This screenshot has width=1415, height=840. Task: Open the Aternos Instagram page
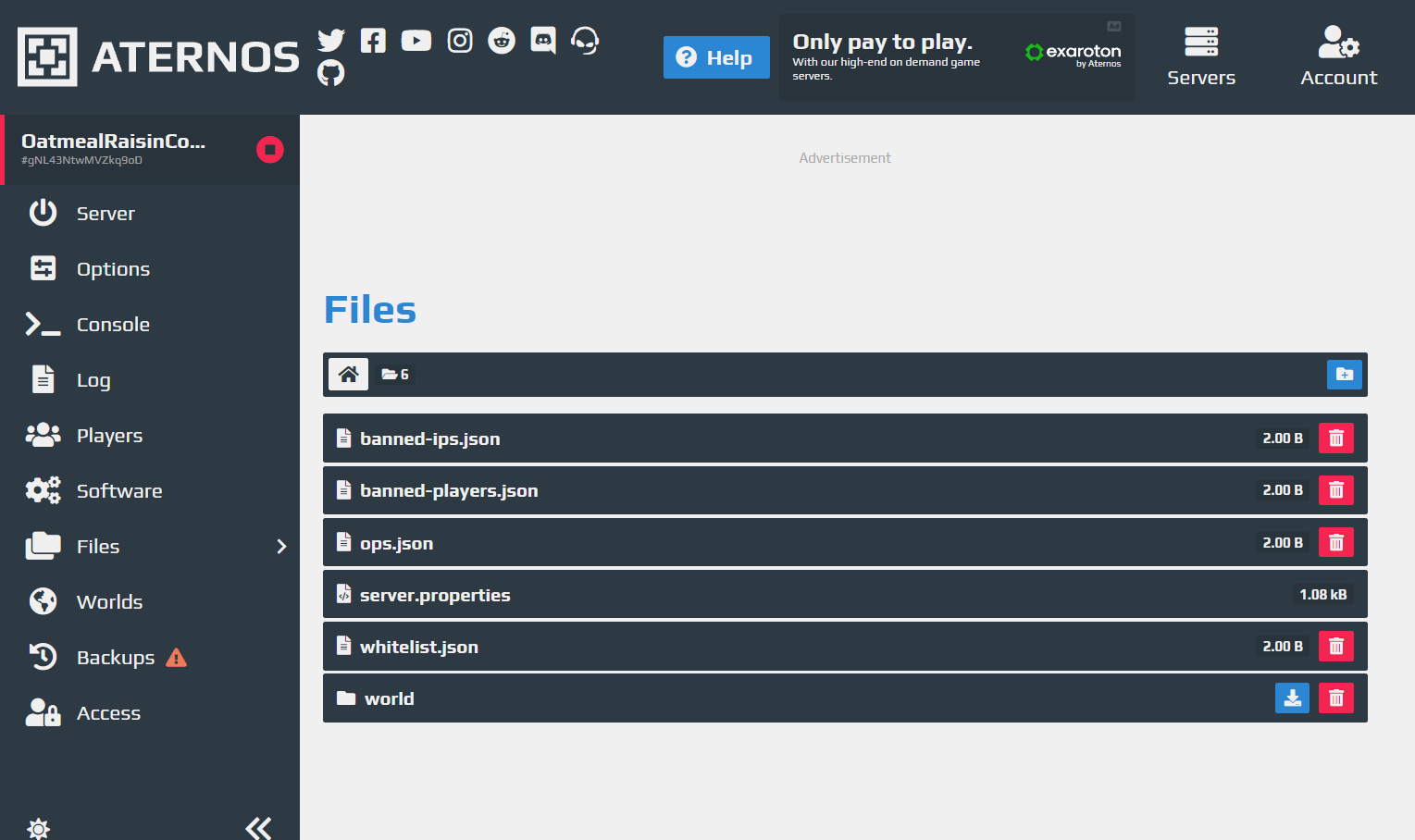point(460,41)
